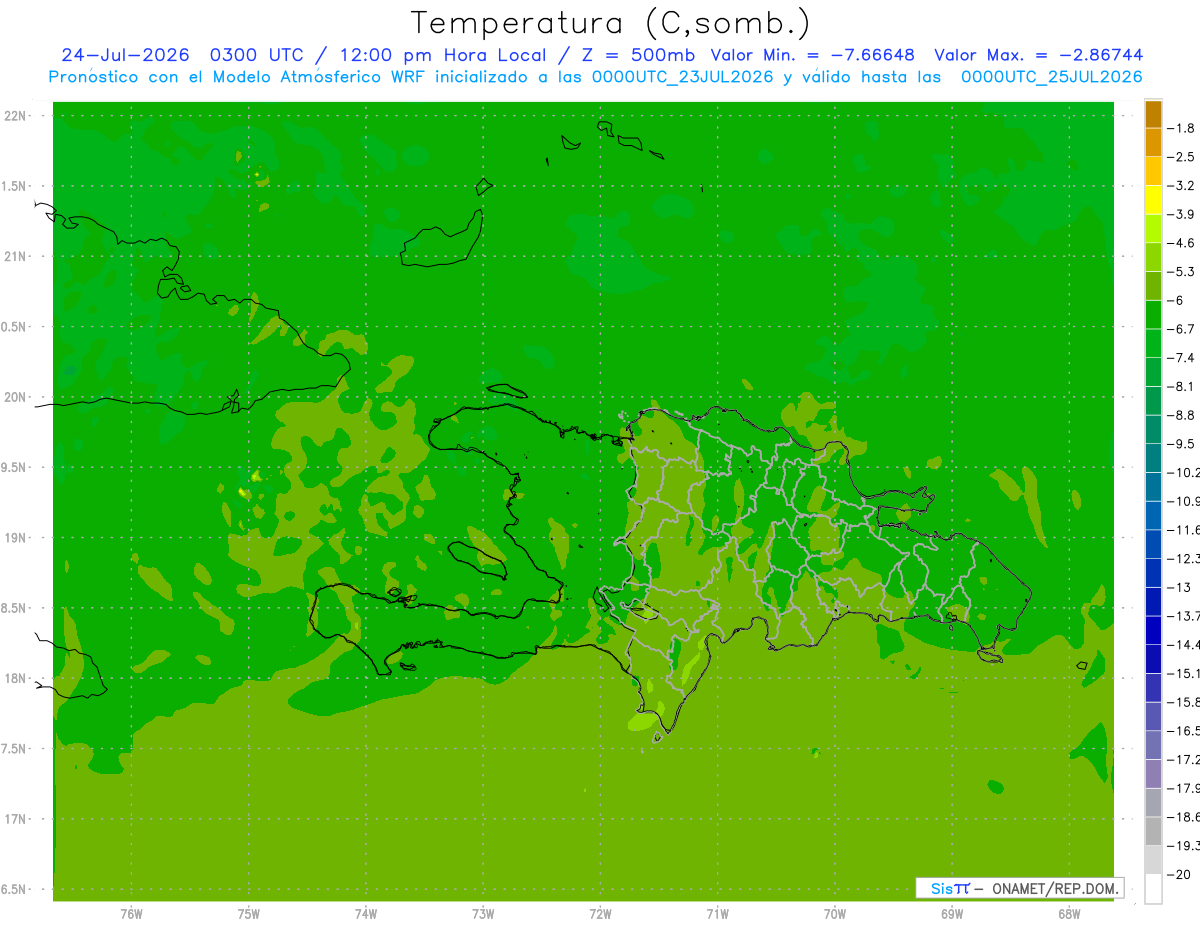Click the 68W longitude axis label

coord(1069,914)
